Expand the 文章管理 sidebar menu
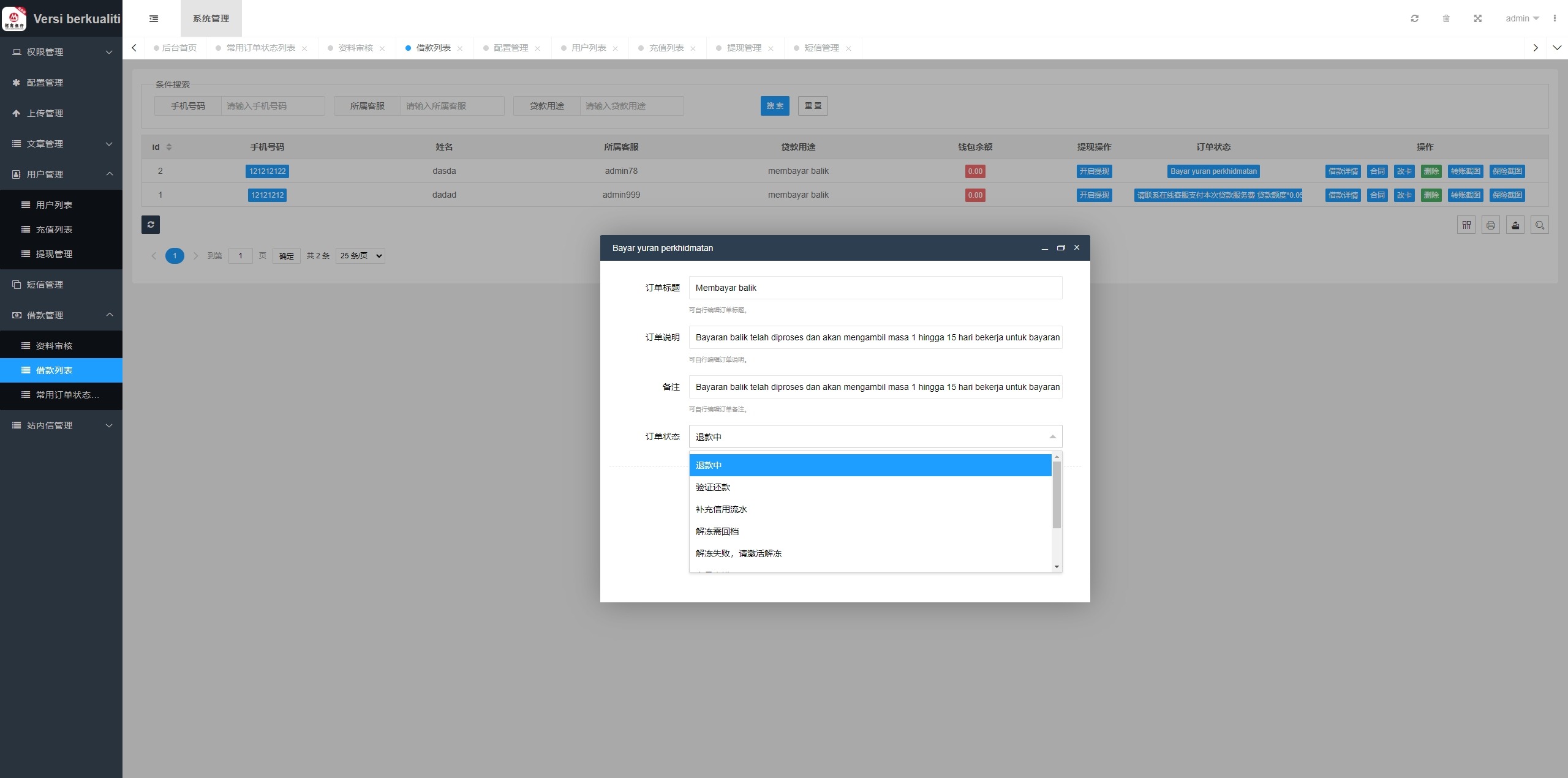 (61, 144)
